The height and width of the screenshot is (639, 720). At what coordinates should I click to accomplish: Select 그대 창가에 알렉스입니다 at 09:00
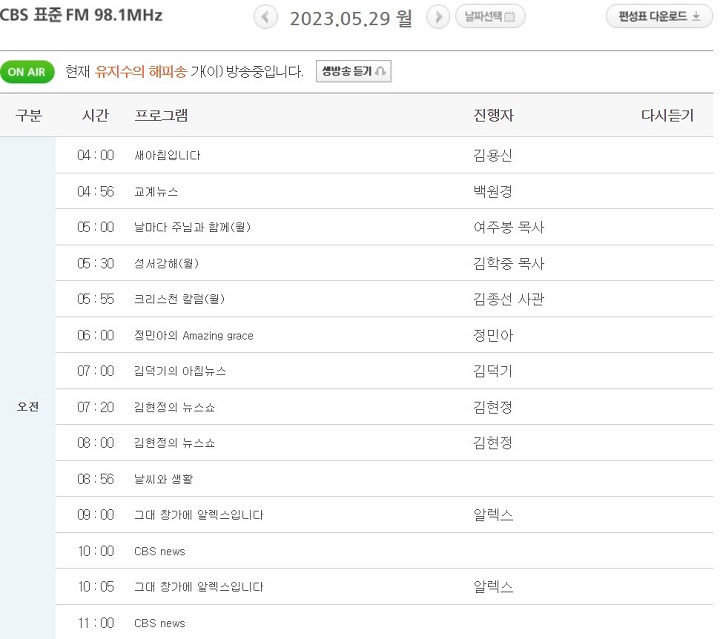pos(198,515)
